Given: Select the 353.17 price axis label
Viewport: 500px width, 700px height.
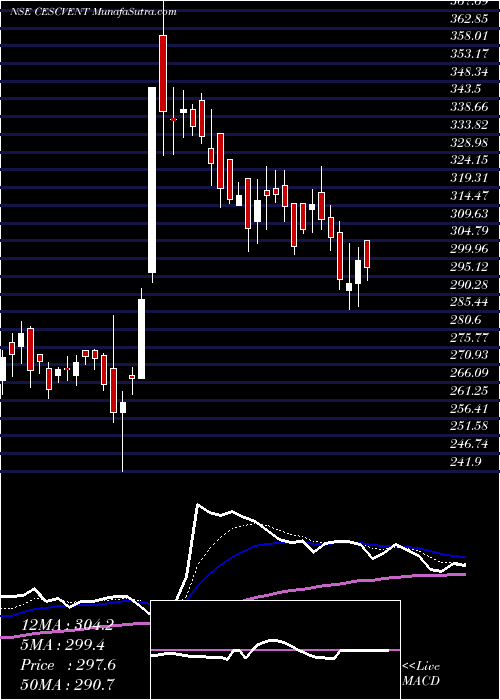Looking at the screenshot, I should [470, 54].
